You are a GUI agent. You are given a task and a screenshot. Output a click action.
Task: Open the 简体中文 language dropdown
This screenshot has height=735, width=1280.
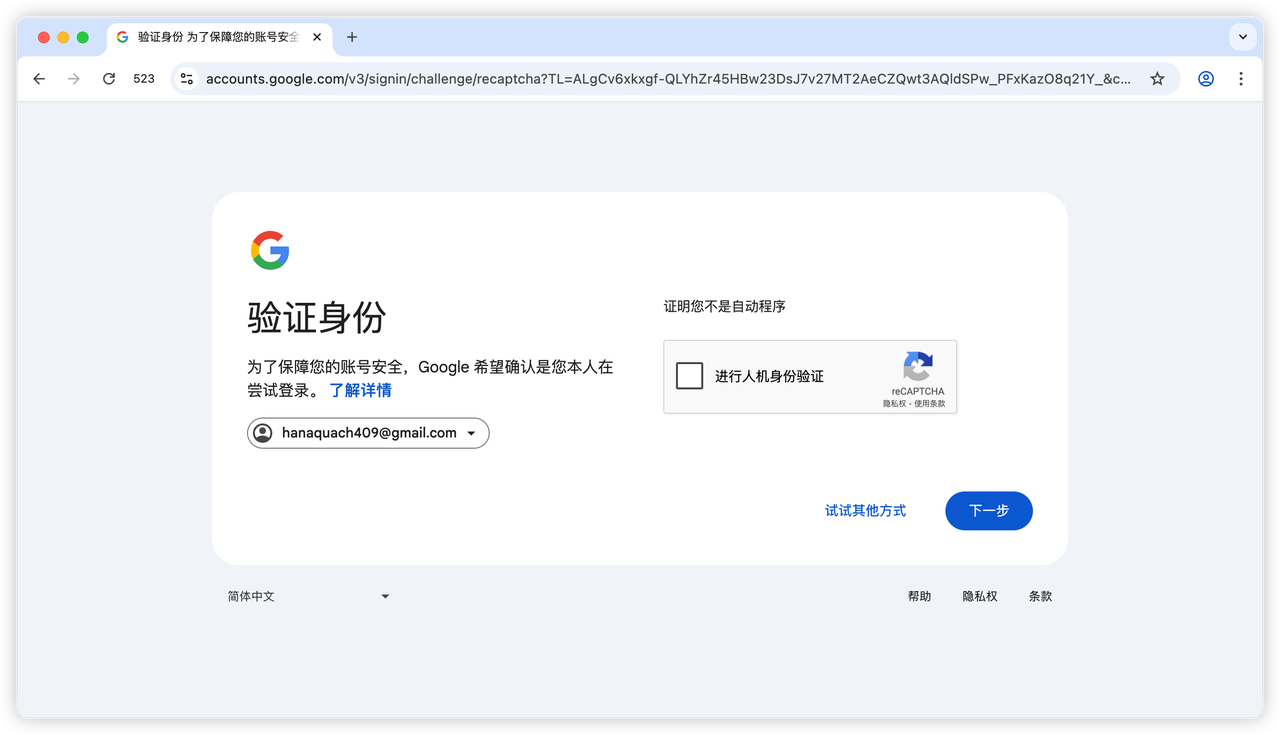click(308, 596)
